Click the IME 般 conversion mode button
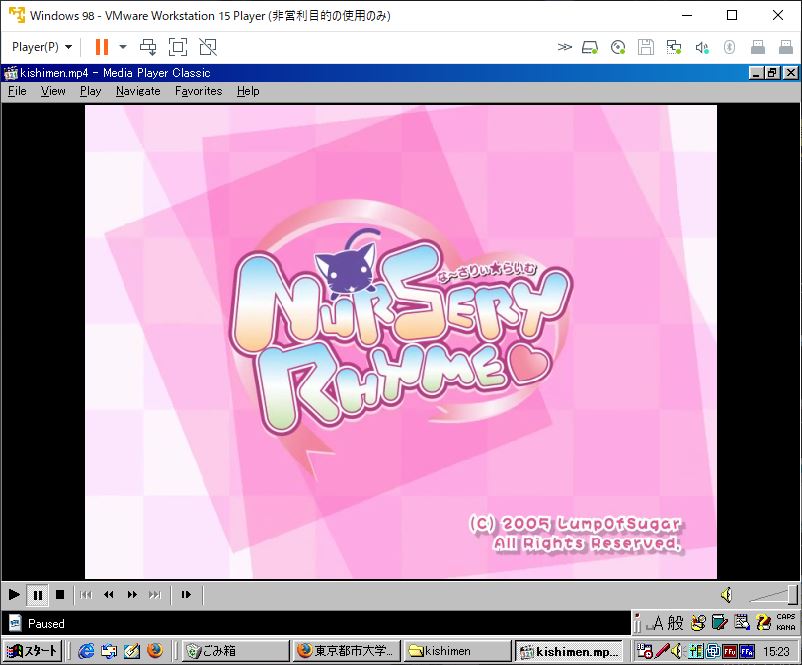The width and height of the screenshot is (802, 665). coord(675,623)
